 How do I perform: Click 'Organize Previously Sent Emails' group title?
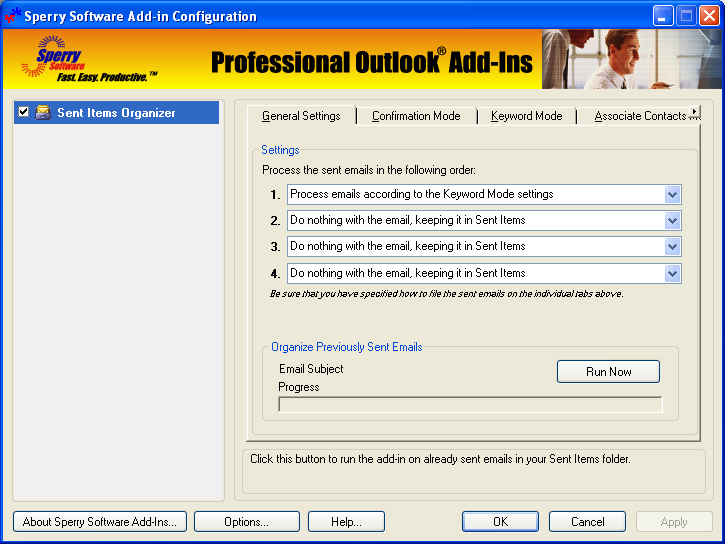click(x=347, y=347)
